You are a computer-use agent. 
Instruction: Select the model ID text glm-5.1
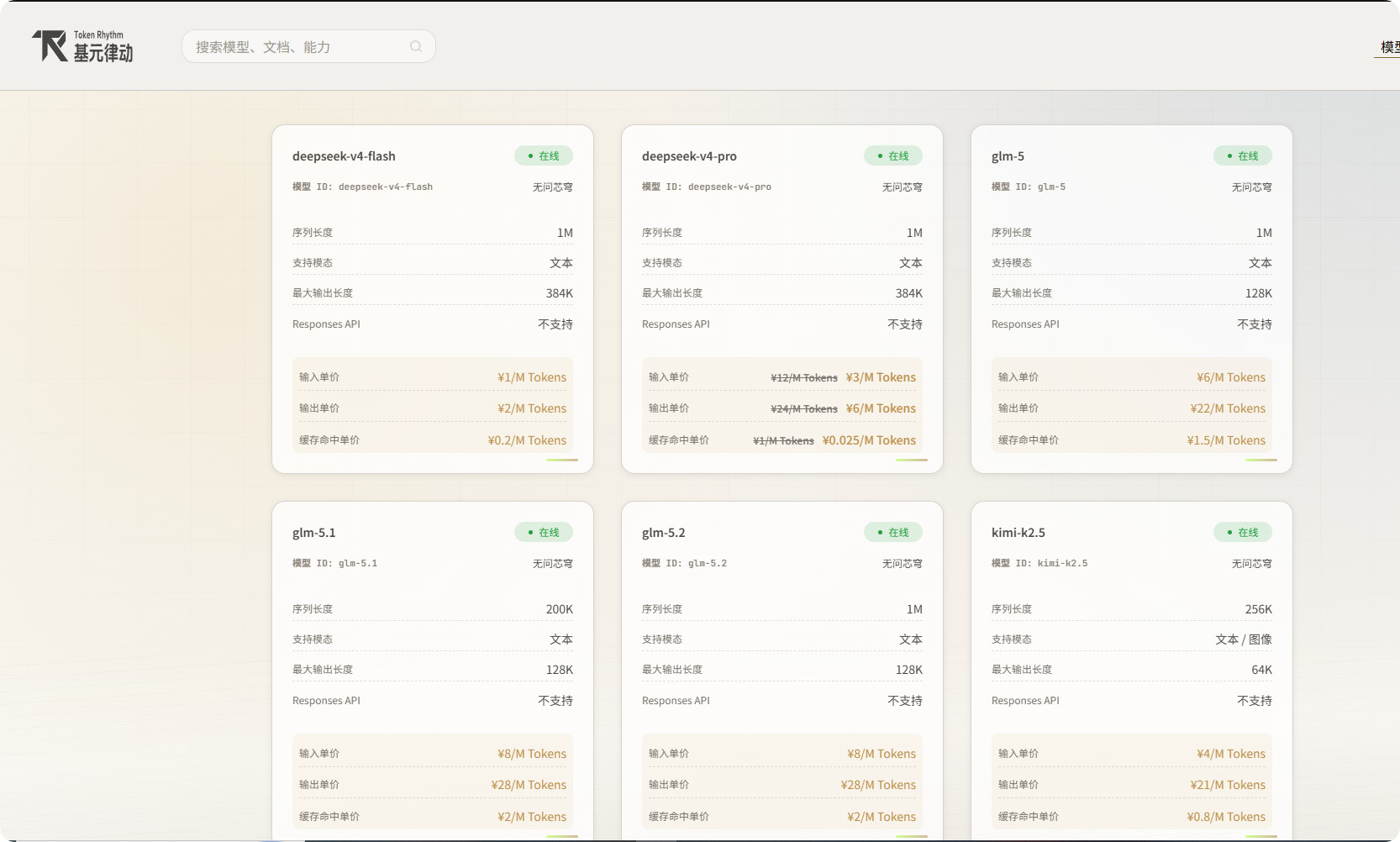(x=358, y=563)
